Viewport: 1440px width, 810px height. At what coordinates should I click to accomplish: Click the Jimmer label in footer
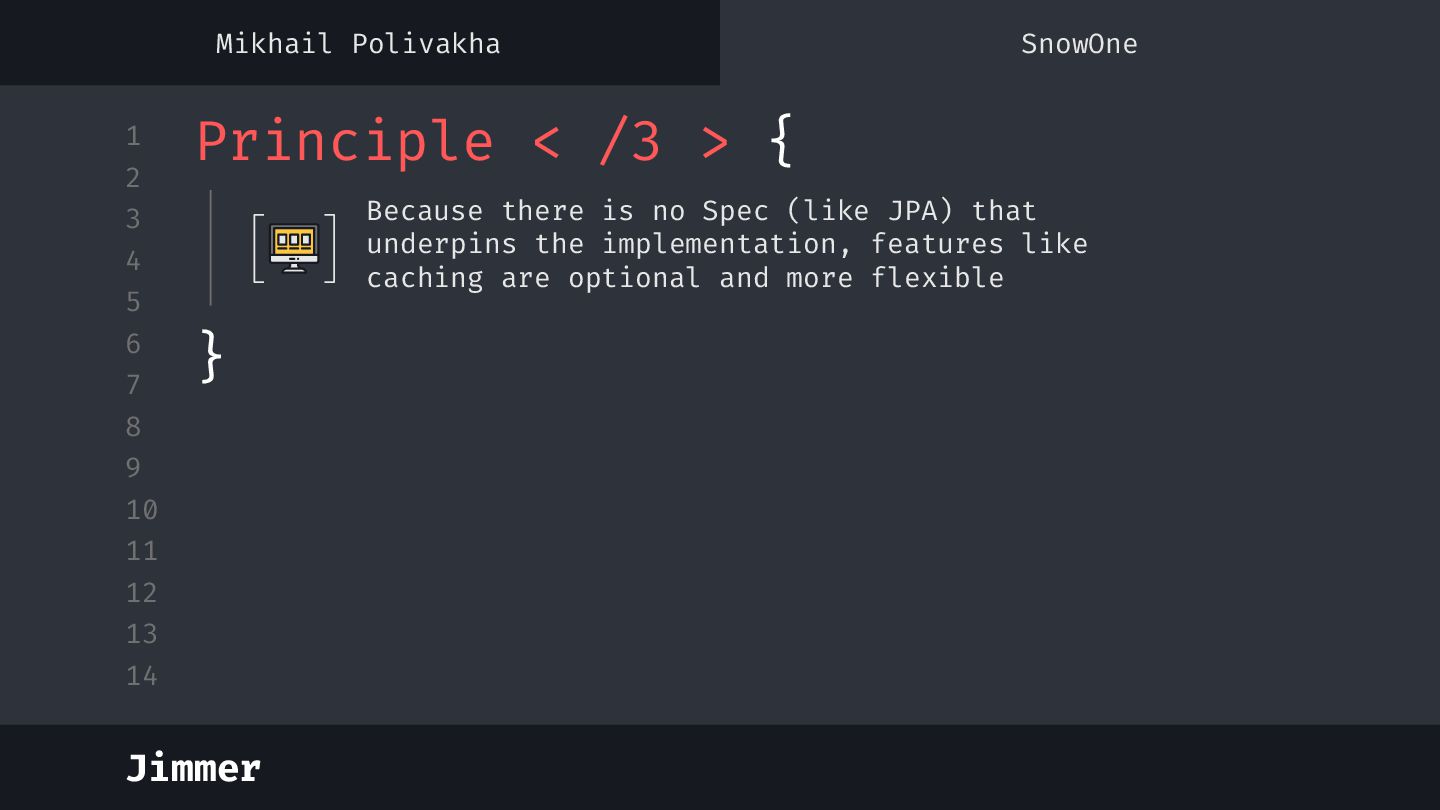193,768
